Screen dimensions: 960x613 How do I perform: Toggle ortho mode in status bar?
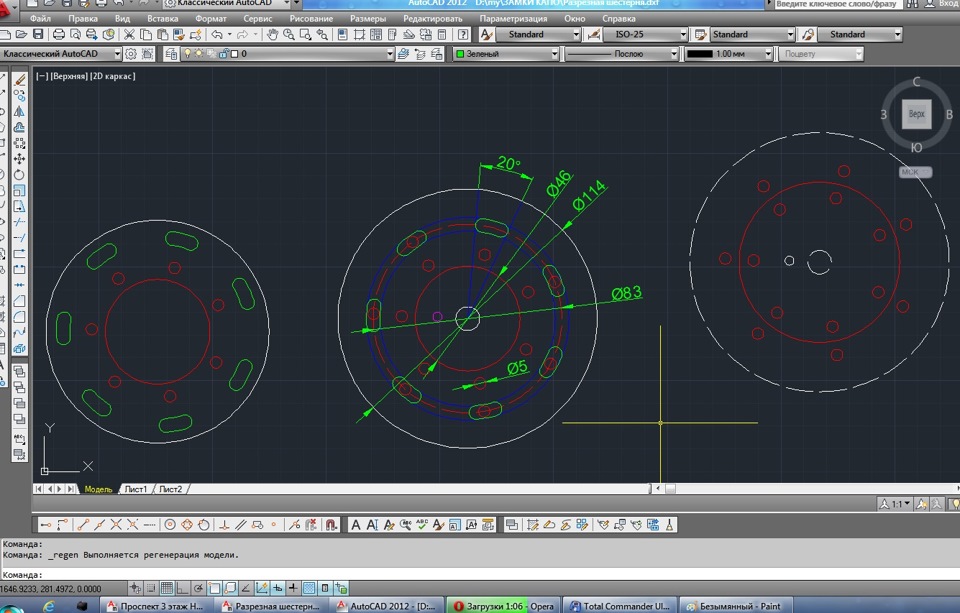pos(182,589)
